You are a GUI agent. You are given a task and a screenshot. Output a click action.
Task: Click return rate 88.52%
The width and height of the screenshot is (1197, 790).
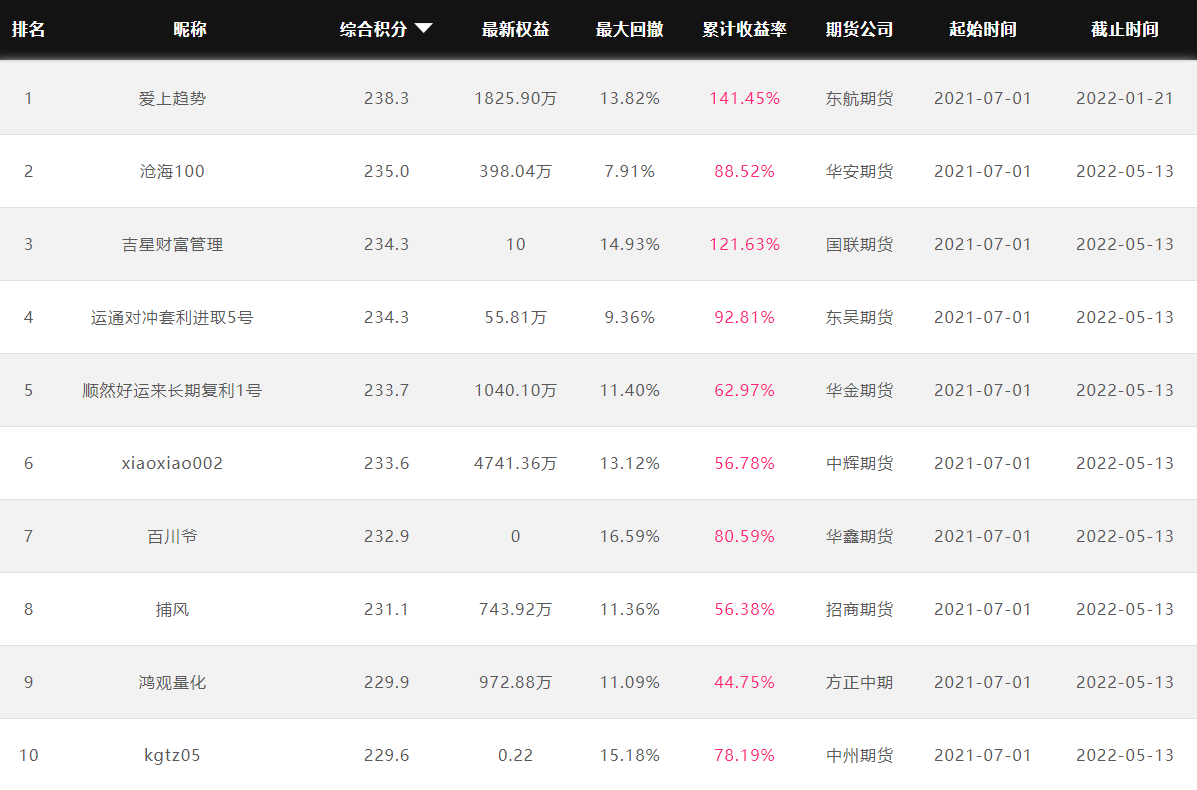(744, 171)
